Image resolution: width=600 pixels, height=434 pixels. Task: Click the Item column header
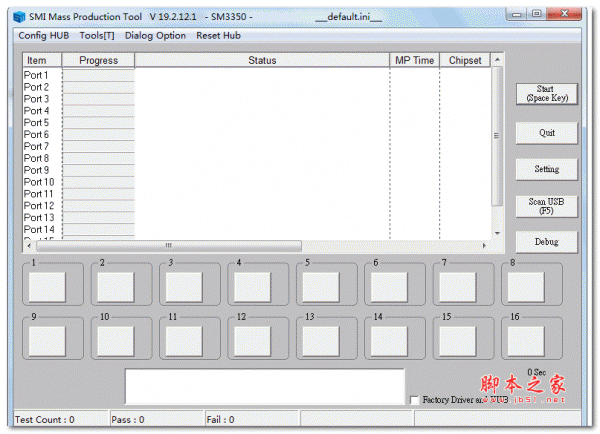coord(42,60)
